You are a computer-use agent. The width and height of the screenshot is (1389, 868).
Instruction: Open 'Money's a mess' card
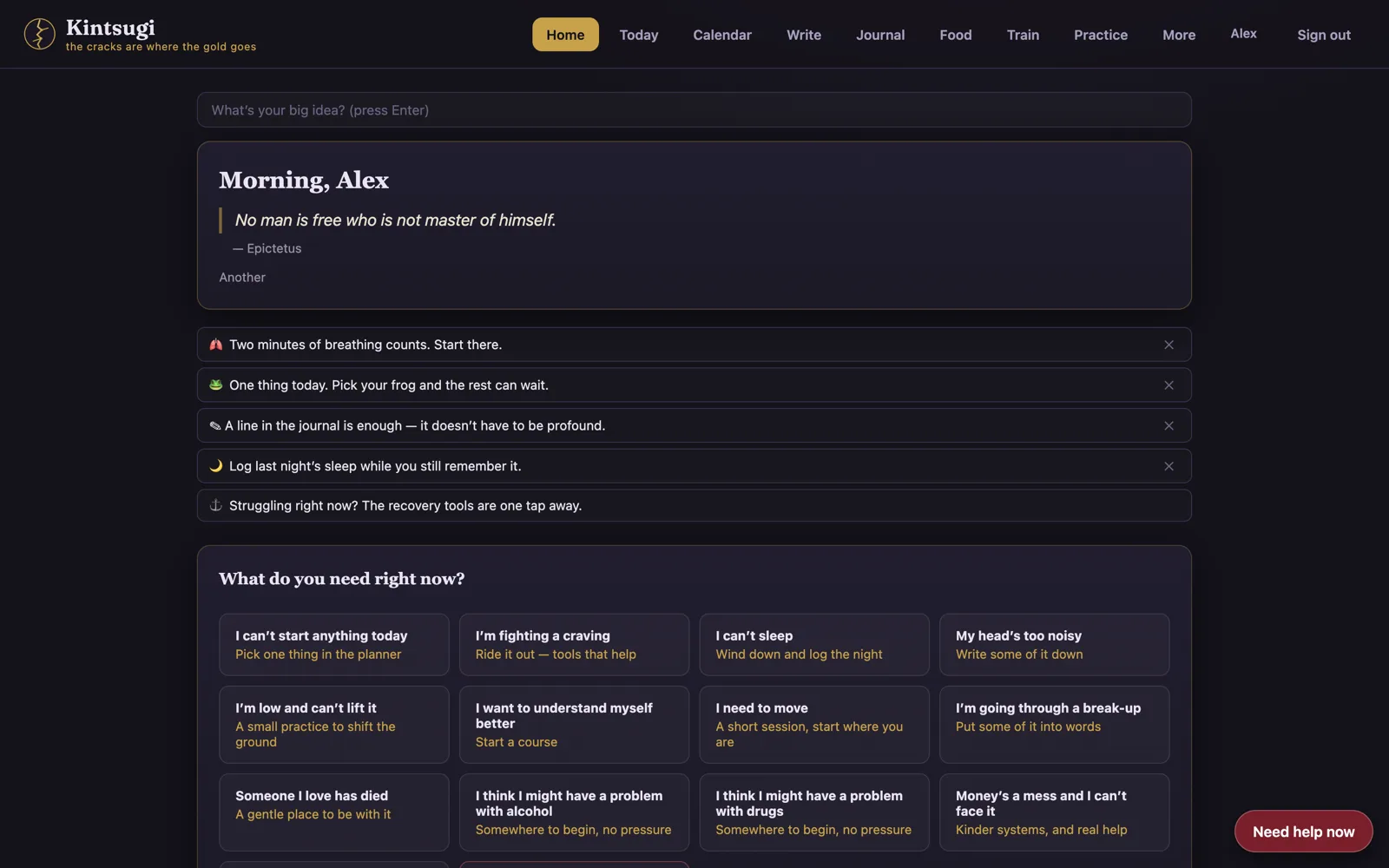click(1054, 812)
